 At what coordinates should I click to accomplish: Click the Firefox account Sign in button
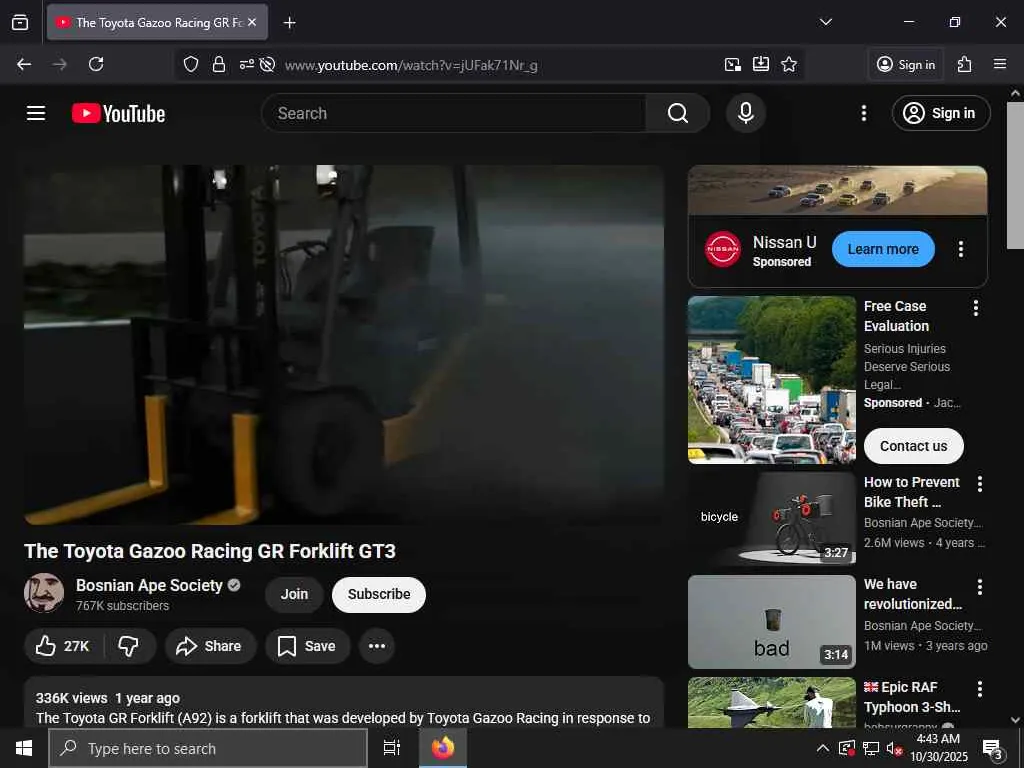tap(906, 64)
